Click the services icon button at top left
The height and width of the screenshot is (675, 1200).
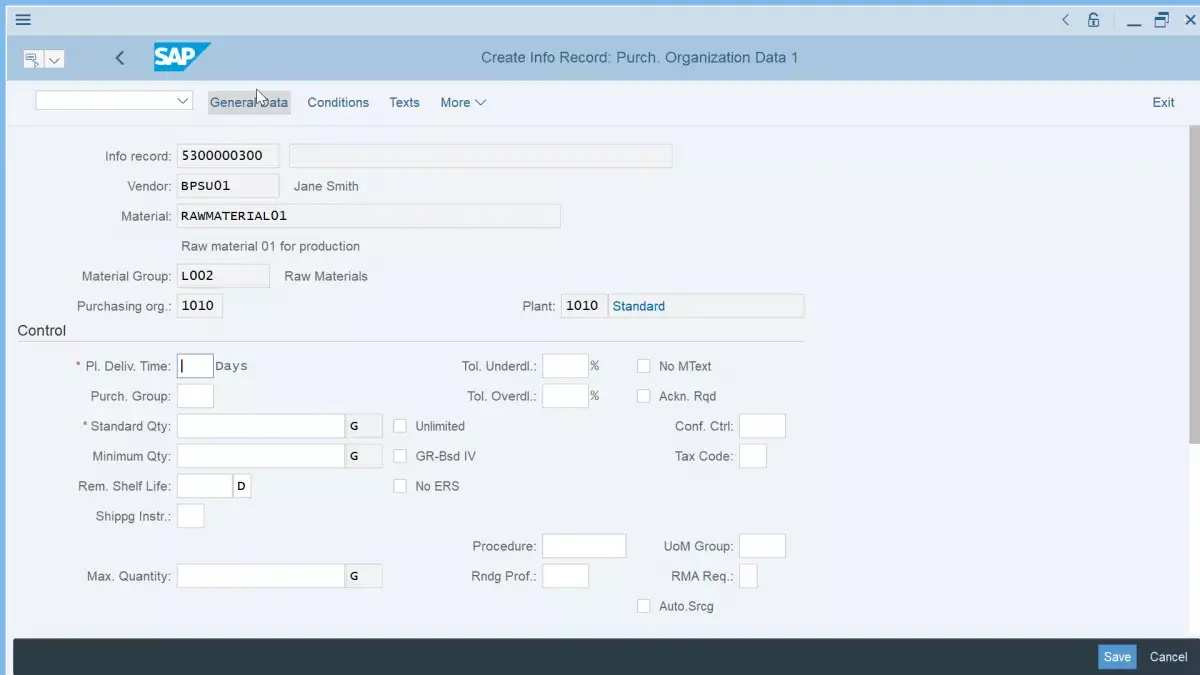pyautogui.click(x=32, y=59)
